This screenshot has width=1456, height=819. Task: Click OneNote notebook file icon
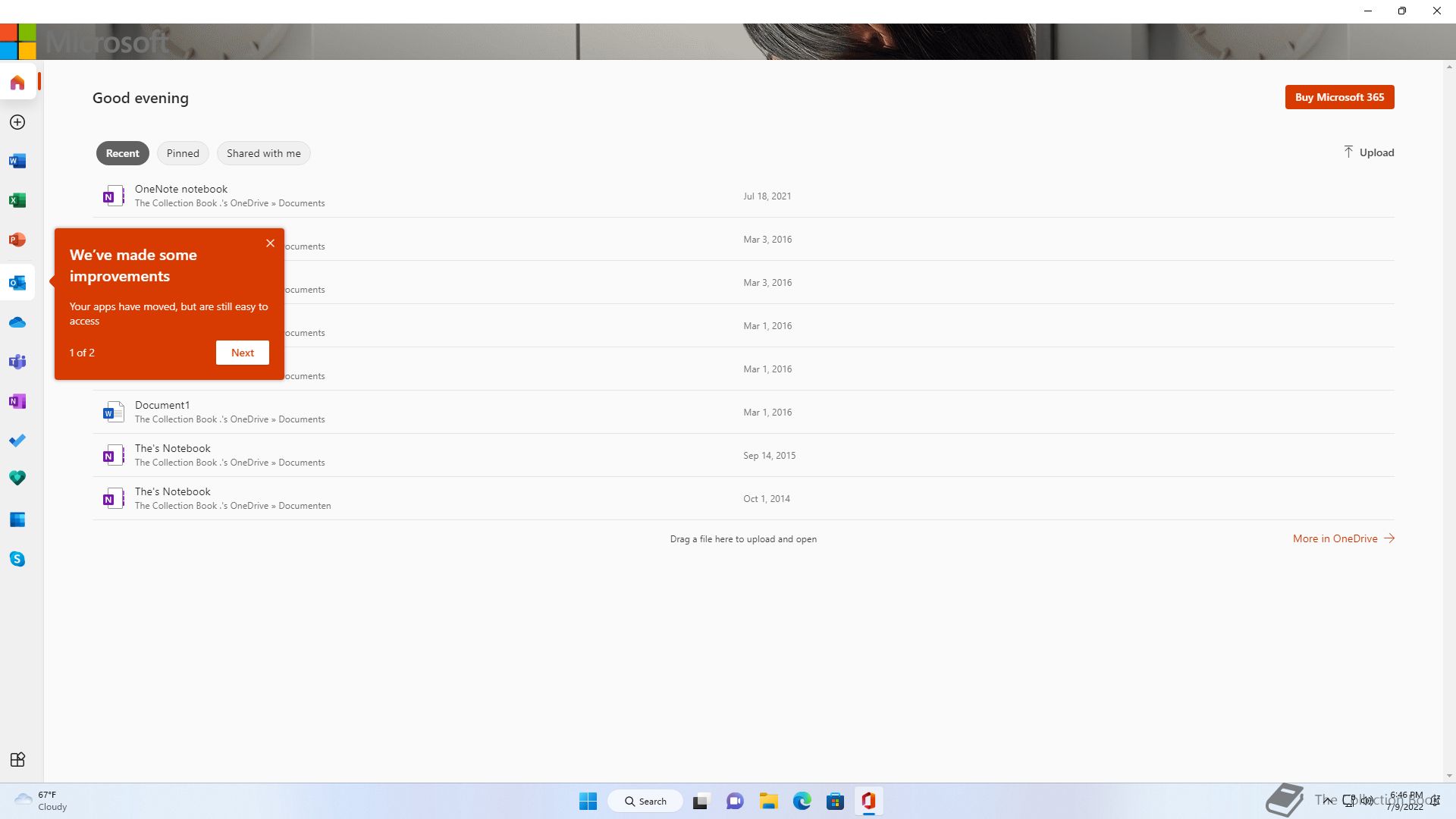[113, 196]
